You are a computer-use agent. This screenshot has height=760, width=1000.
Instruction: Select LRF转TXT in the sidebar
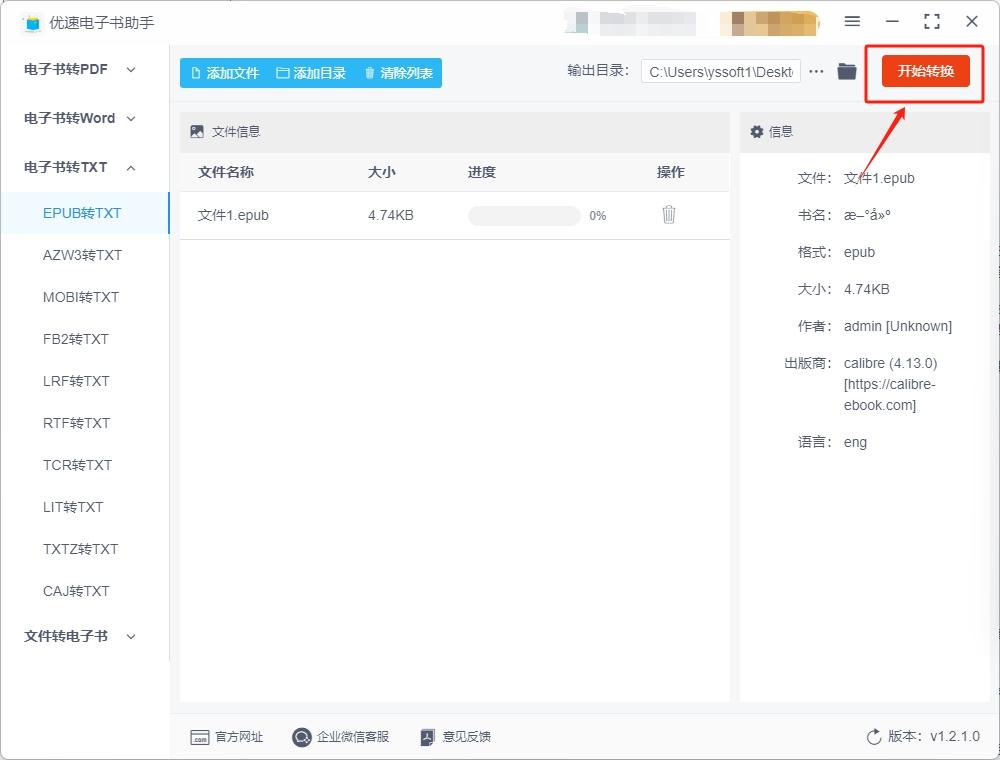click(x=77, y=381)
